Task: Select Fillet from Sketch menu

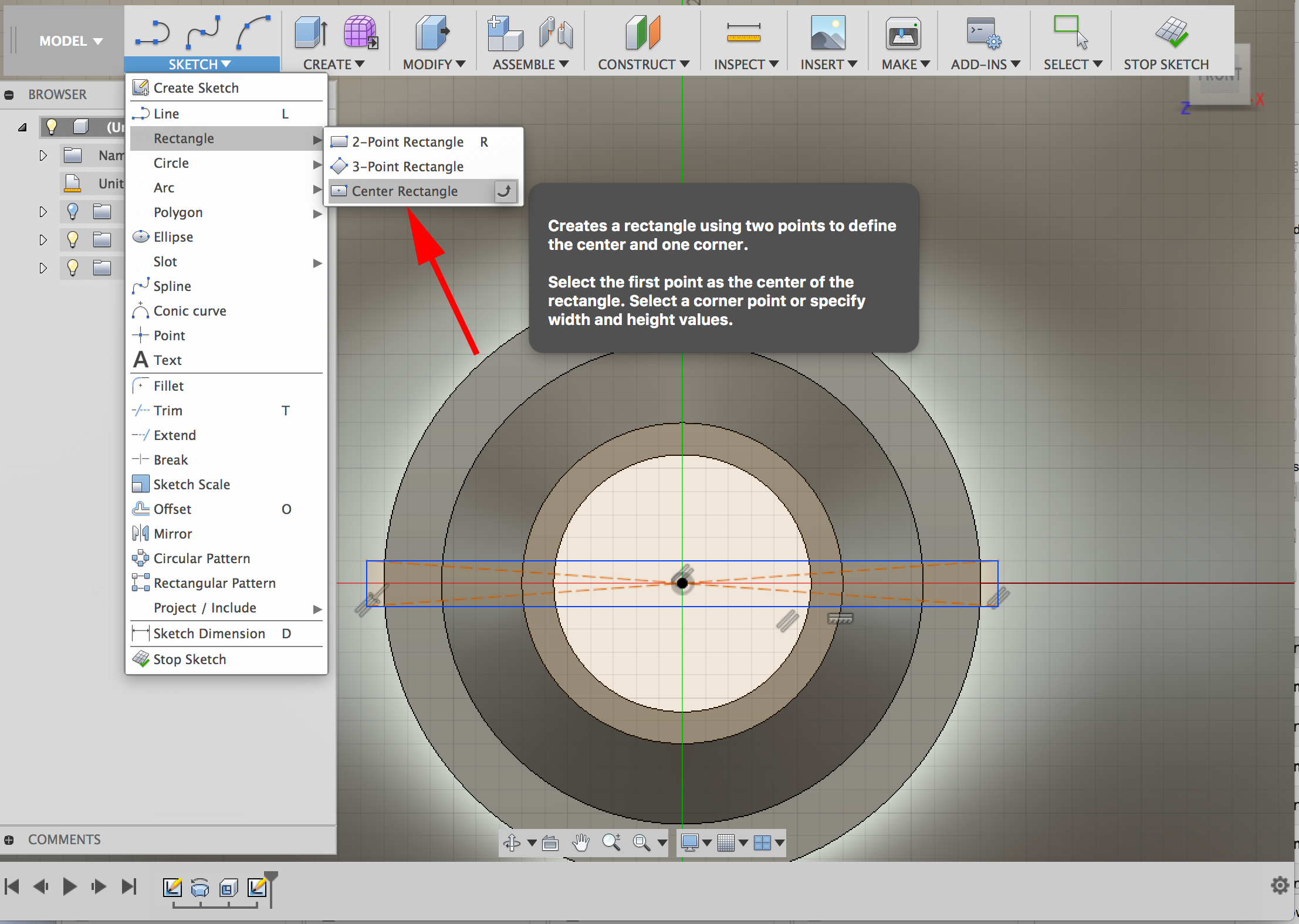Action: coord(226,386)
